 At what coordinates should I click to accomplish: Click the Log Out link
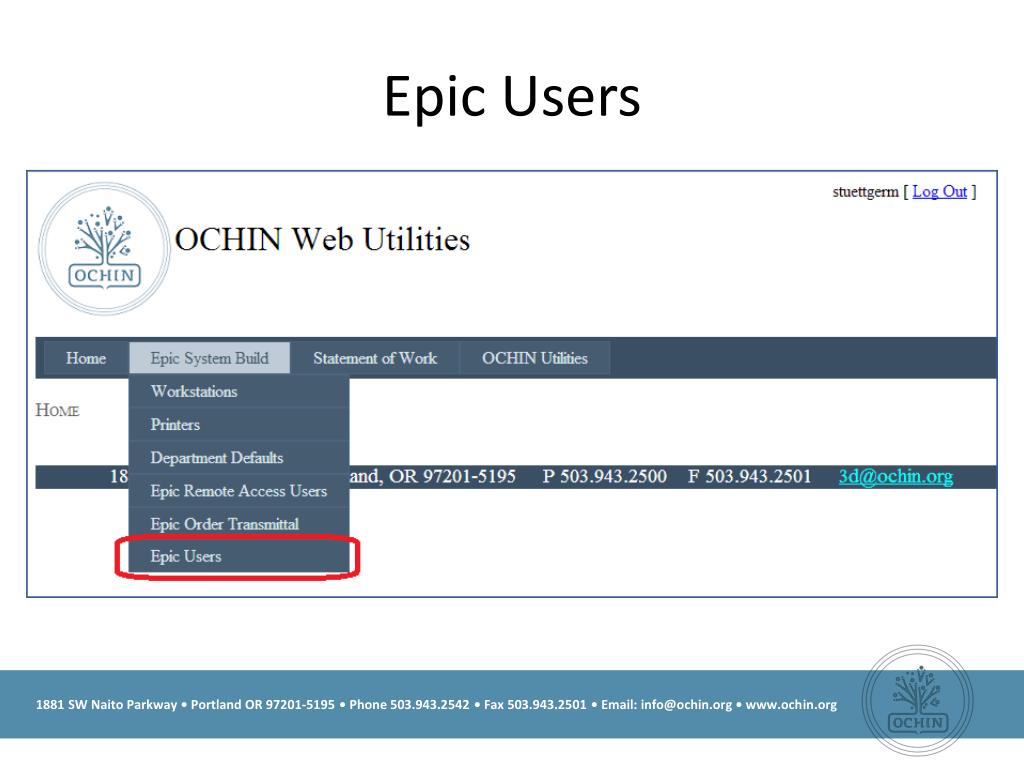[x=939, y=191]
